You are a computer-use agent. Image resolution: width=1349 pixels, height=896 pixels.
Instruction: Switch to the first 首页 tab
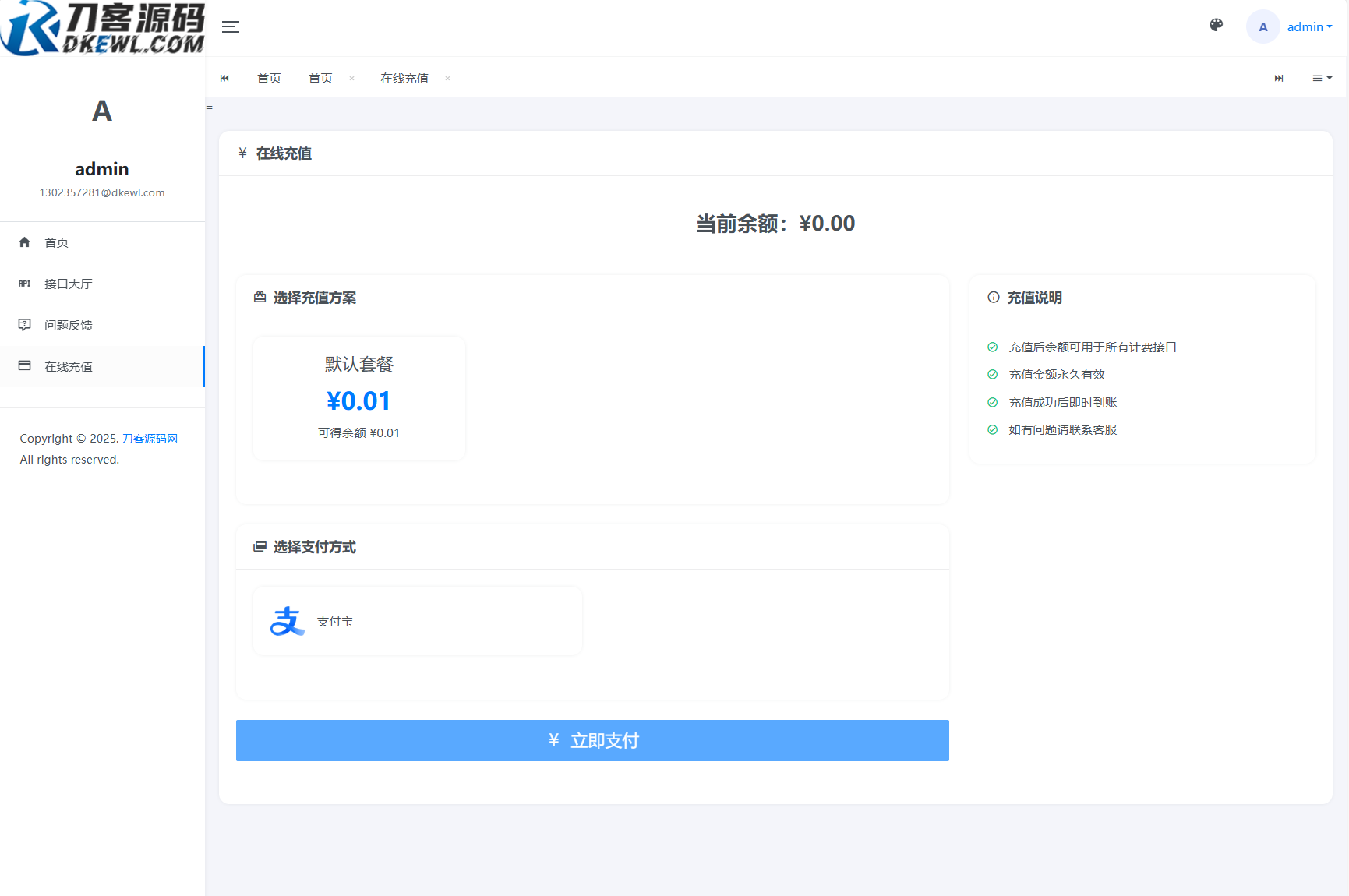pyautogui.click(x=269, y=78)
